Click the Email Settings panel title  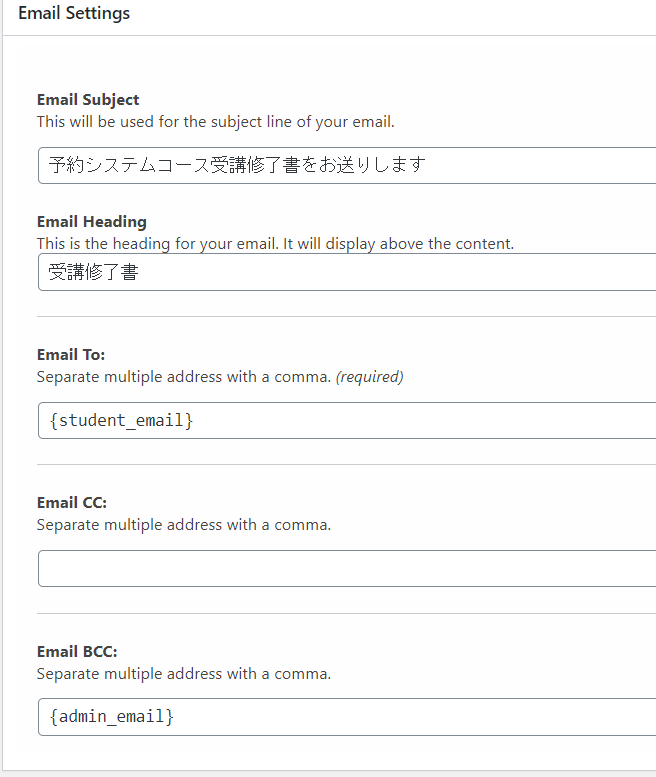[74, 13]
